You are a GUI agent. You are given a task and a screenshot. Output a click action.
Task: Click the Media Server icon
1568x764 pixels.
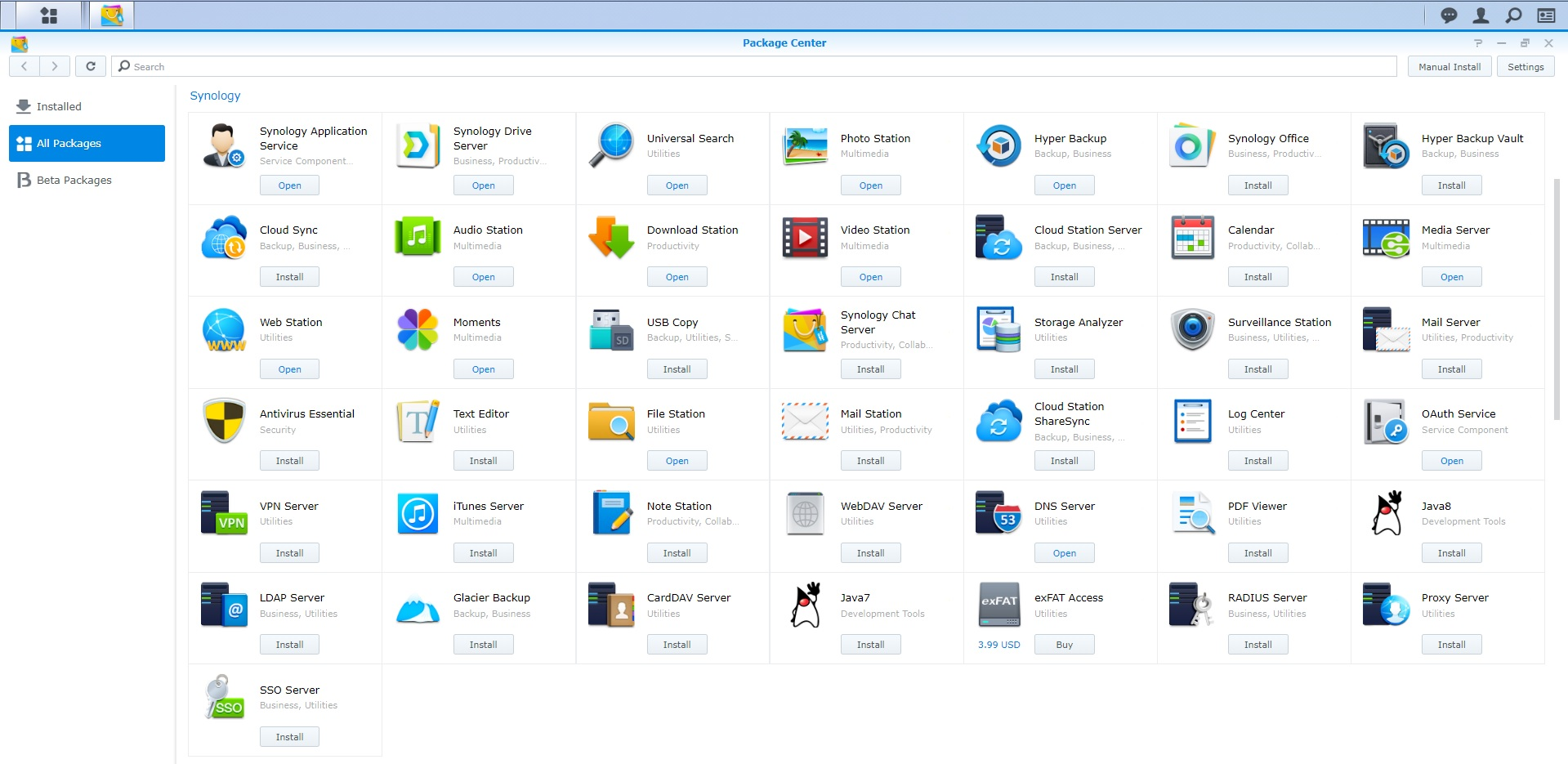pos(1386,237)
